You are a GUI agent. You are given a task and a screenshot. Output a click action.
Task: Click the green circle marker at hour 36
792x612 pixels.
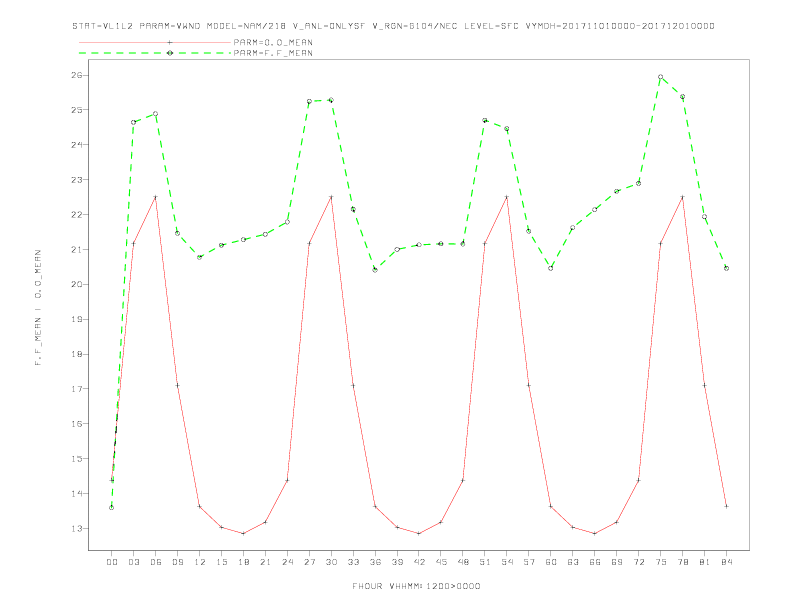[x=375, y=270]
